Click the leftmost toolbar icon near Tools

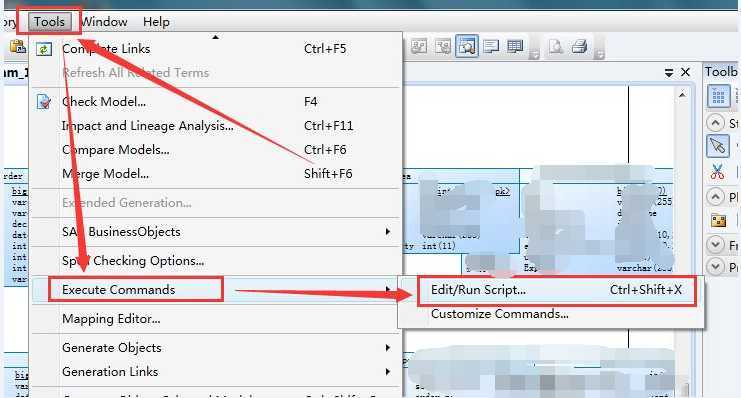(17, 47)
